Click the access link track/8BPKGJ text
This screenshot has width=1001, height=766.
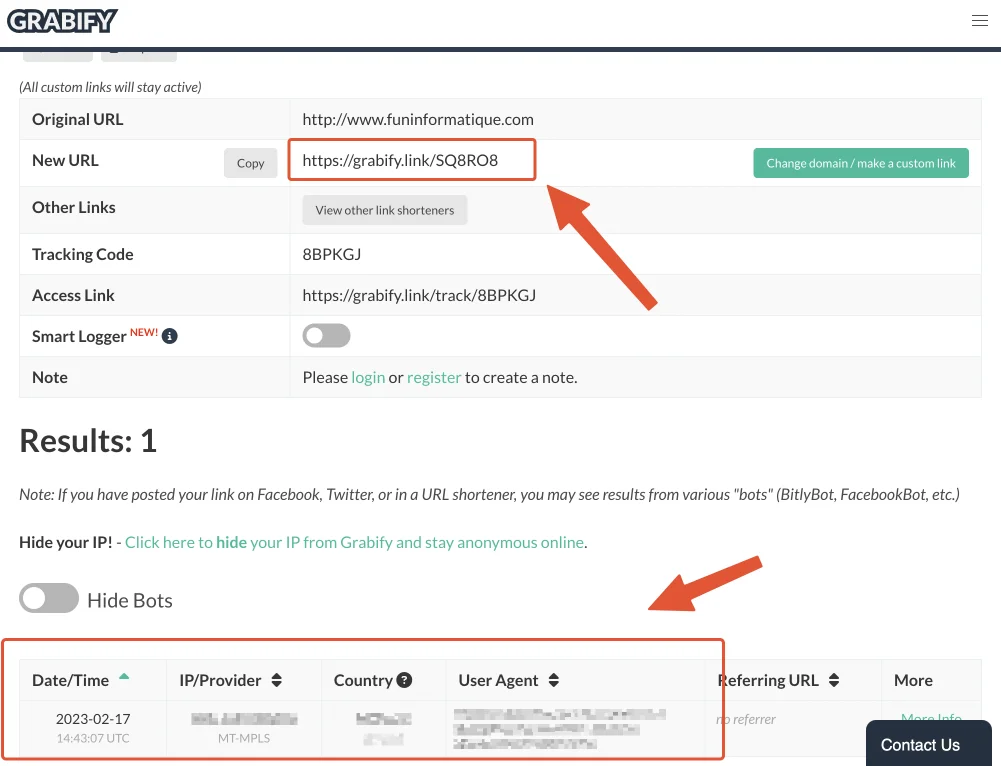(x=419, y=296)
